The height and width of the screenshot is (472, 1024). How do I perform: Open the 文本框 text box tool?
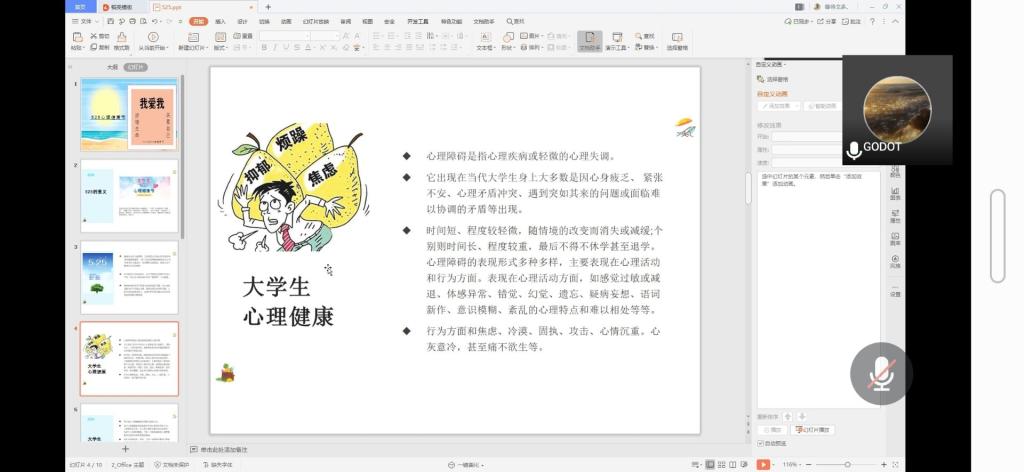click(484, 38)
